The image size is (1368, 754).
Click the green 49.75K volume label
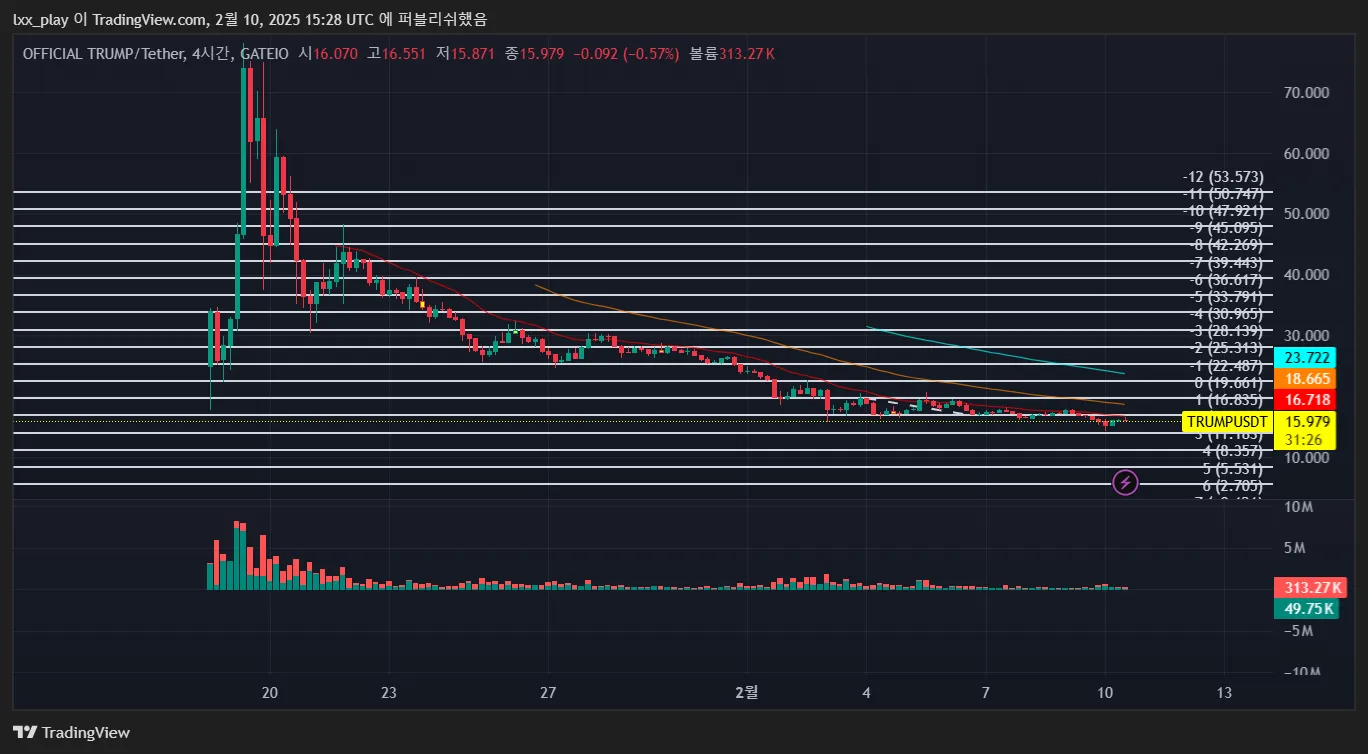[1306, 609]
